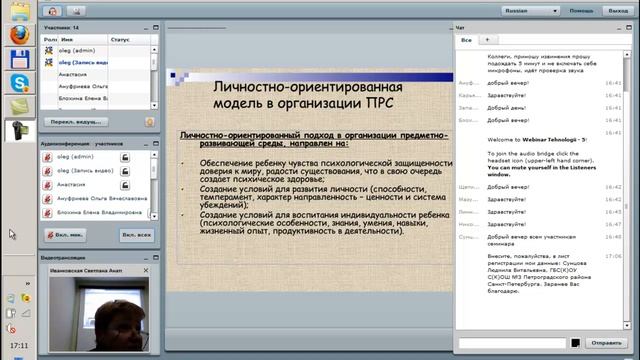Image resolution: width=640 pixels, height=360 pixels.
Task: Select the Все chat tab
Action: tap(467, 40)
